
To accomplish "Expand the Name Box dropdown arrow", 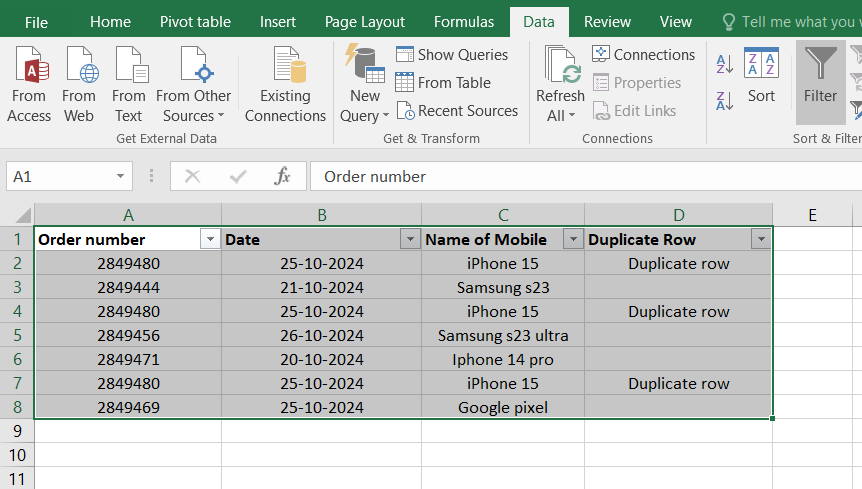I will 120,176.
